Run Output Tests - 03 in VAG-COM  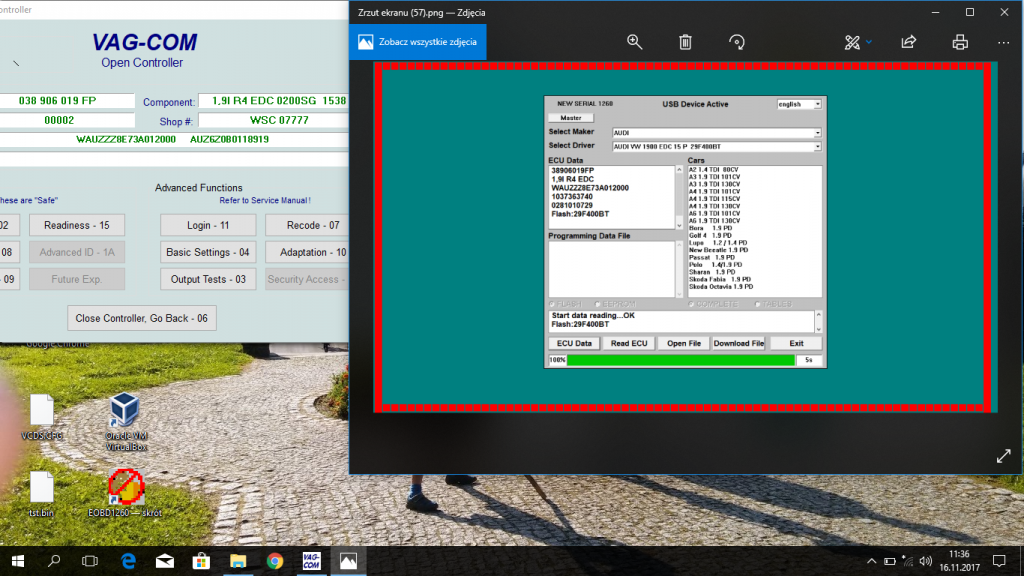208,279
